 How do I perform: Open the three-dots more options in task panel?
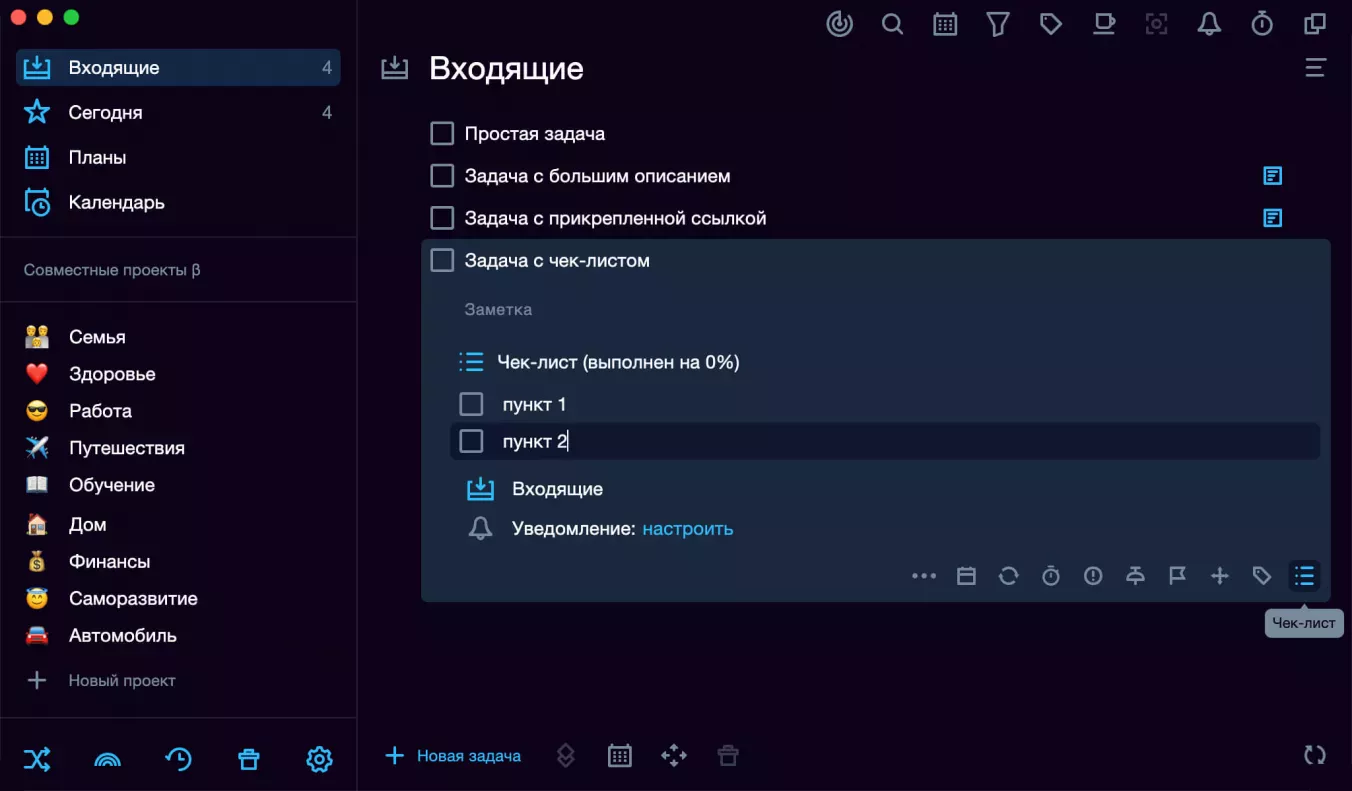[924, 576]
